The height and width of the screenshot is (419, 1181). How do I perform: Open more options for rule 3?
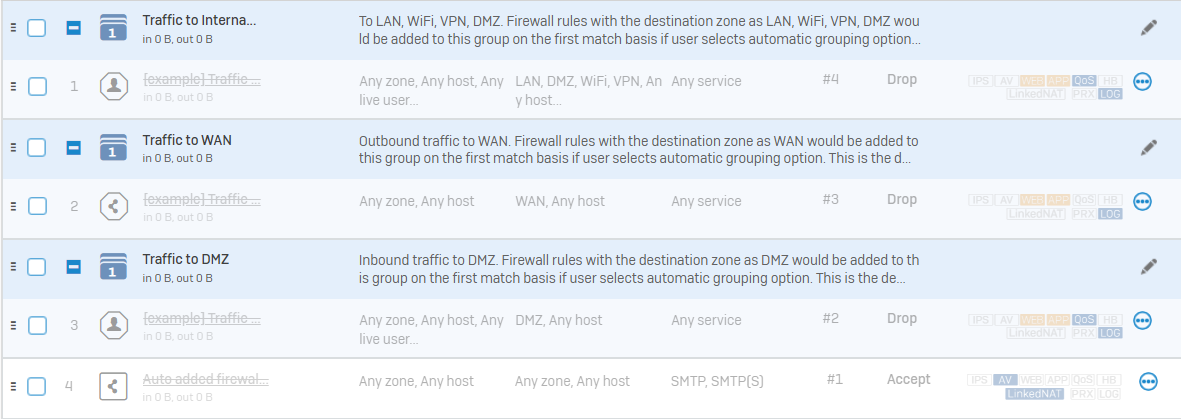click(x=1142, y=320)
